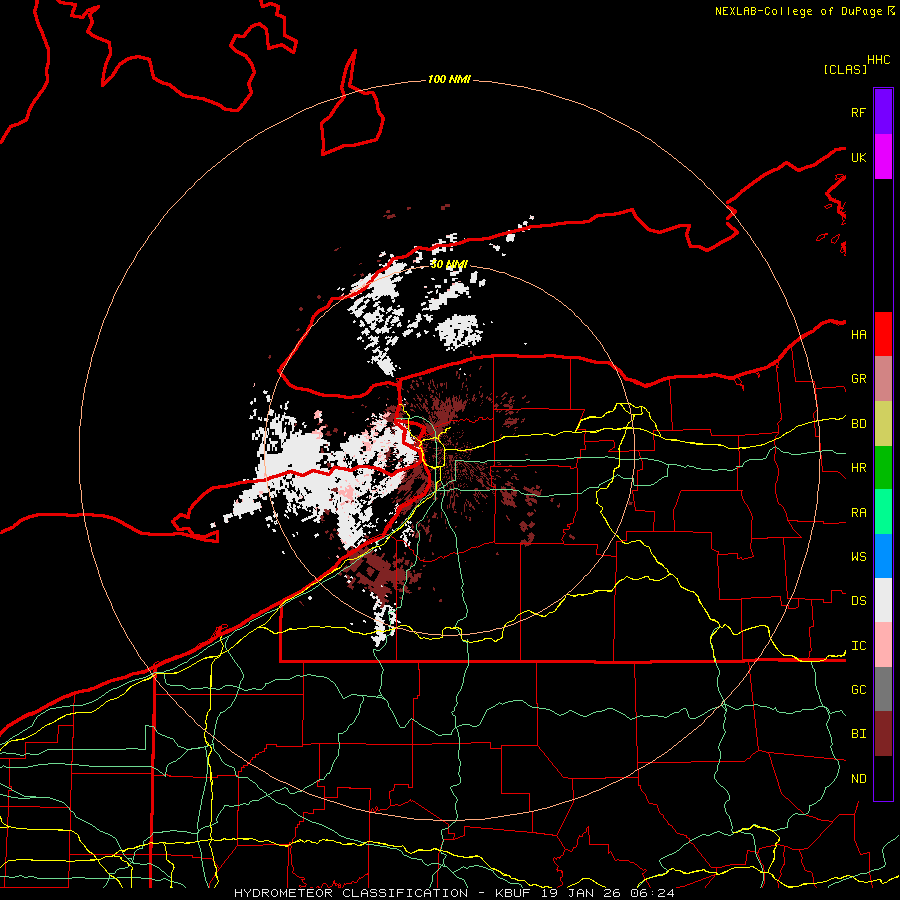
Task: Click the HA legend label
Action: pos(858,335)
